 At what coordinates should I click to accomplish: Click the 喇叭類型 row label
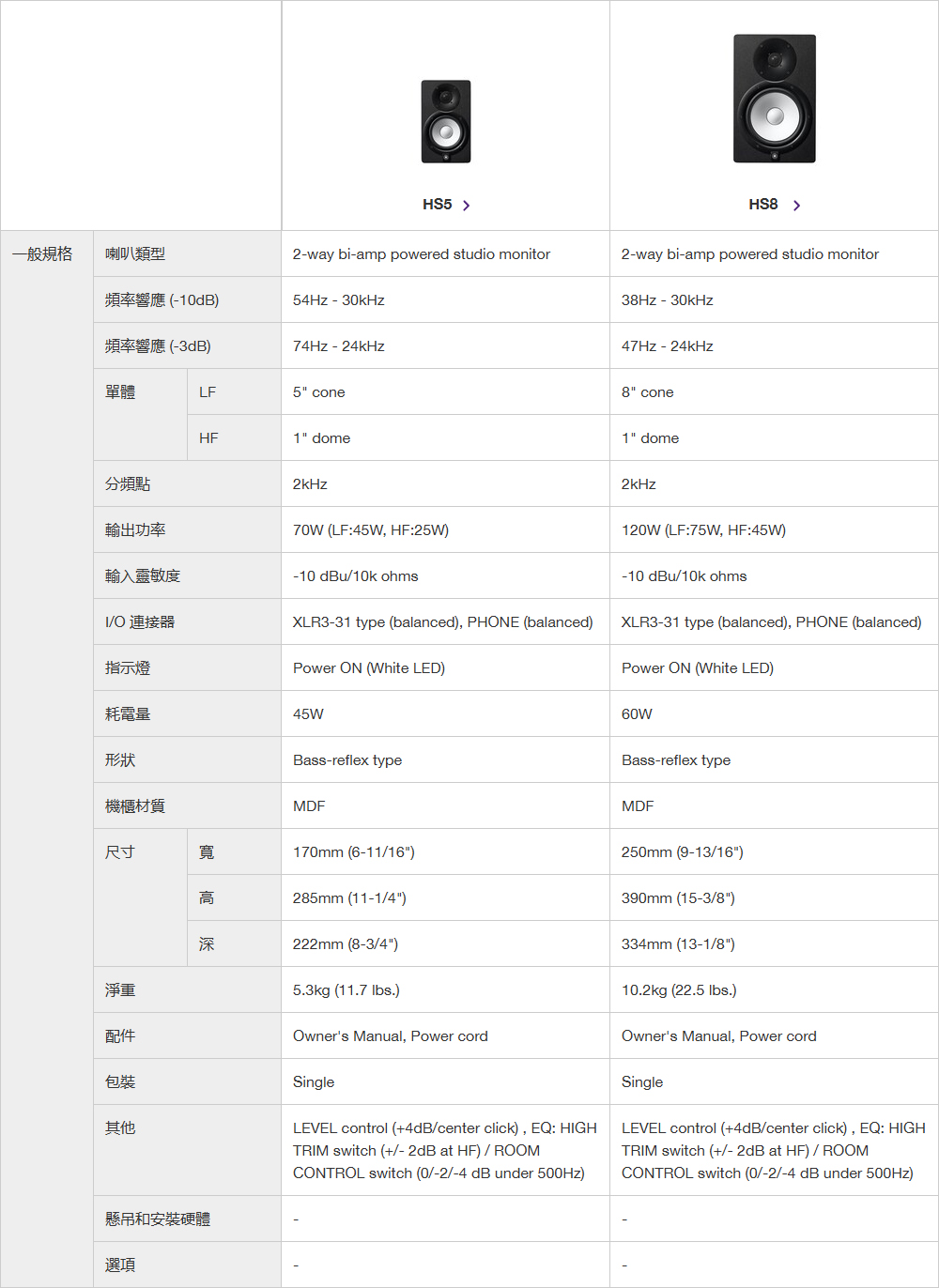[135, 253]
